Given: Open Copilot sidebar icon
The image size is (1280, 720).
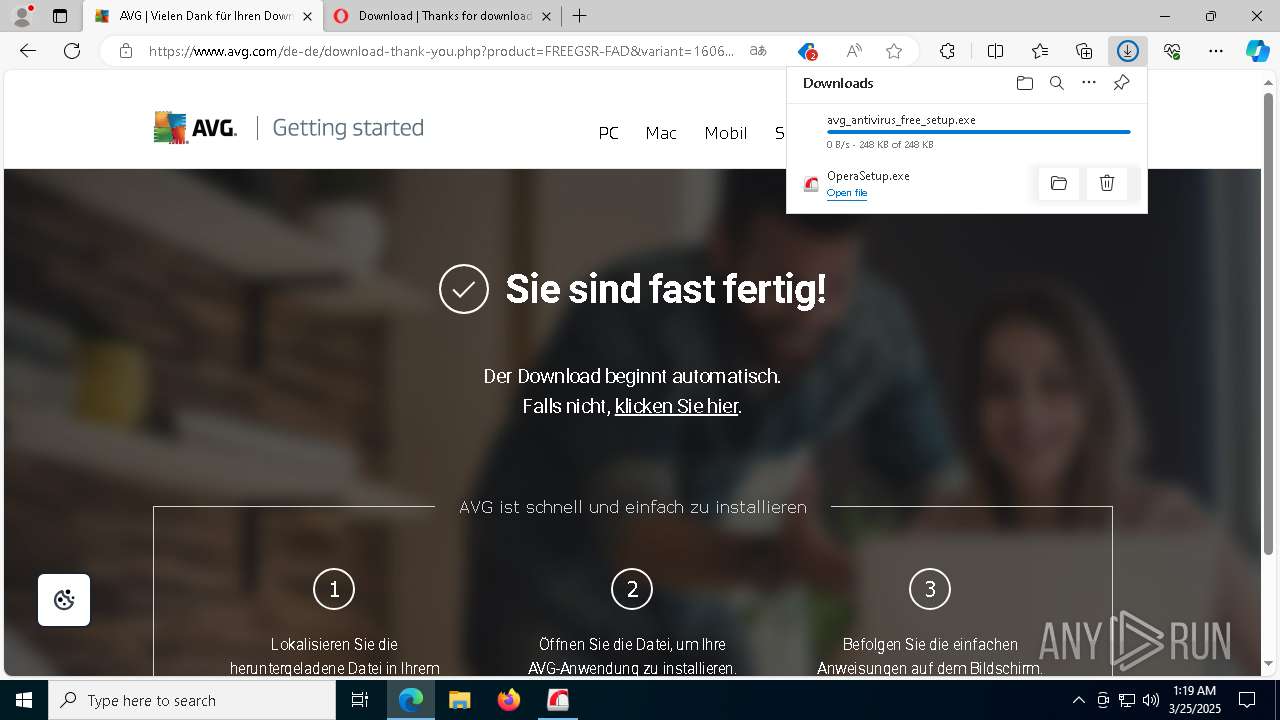Looking at the screenshot, I should coord(1258,51).
